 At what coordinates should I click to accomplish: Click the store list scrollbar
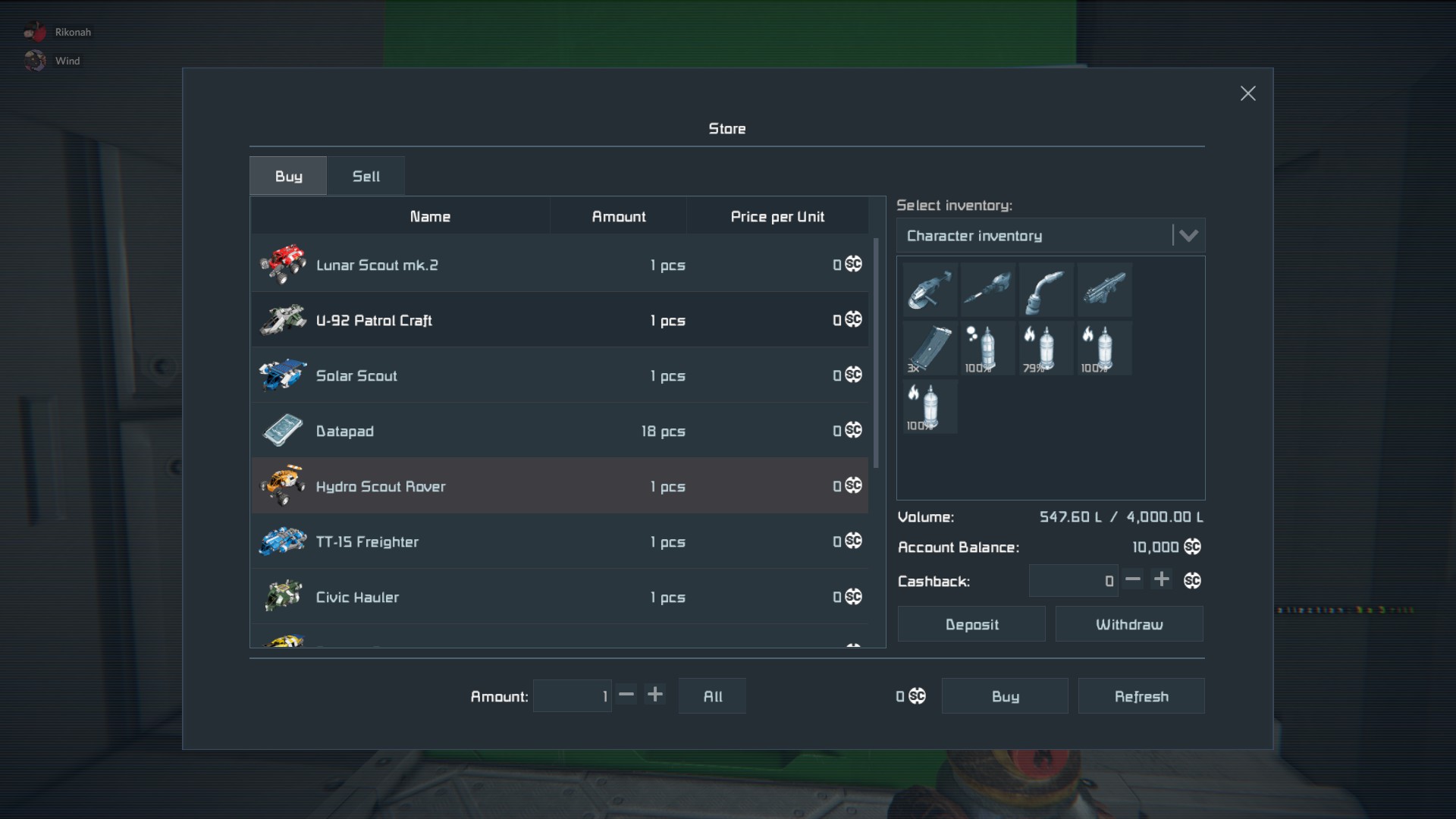[877, 353]
